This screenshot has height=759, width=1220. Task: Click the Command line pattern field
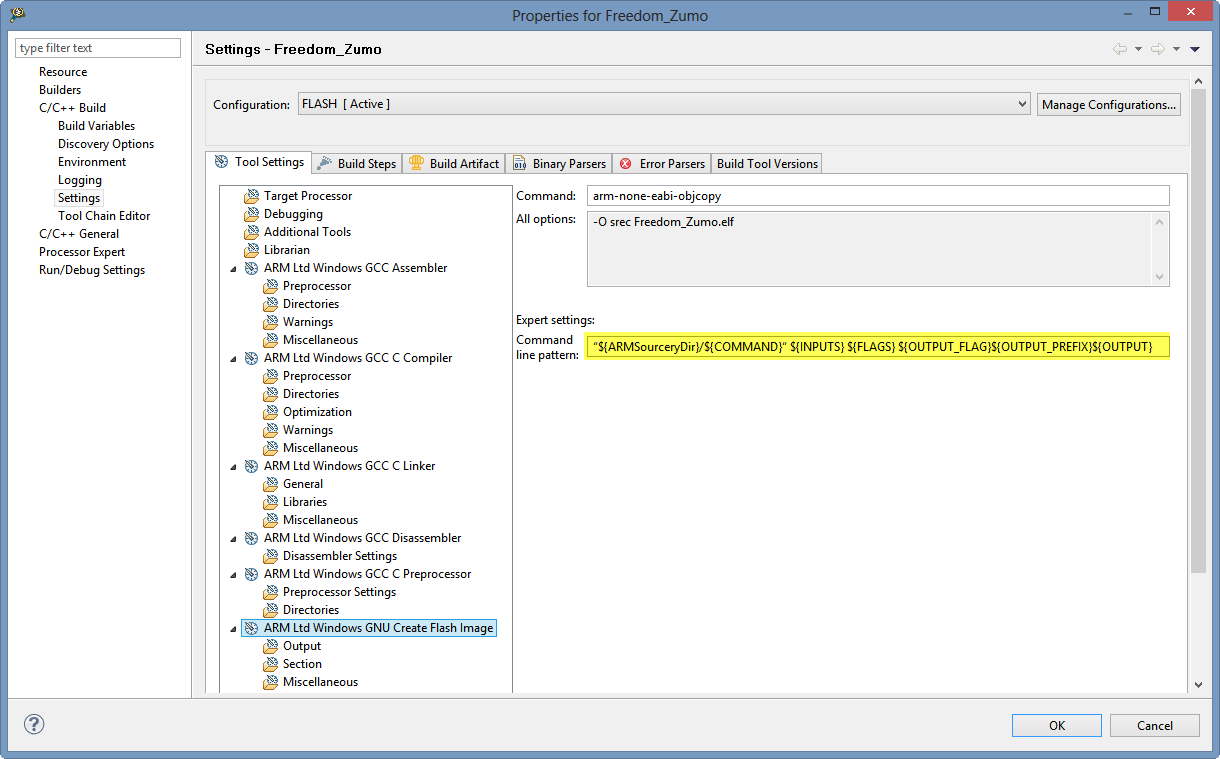[877, 347]
